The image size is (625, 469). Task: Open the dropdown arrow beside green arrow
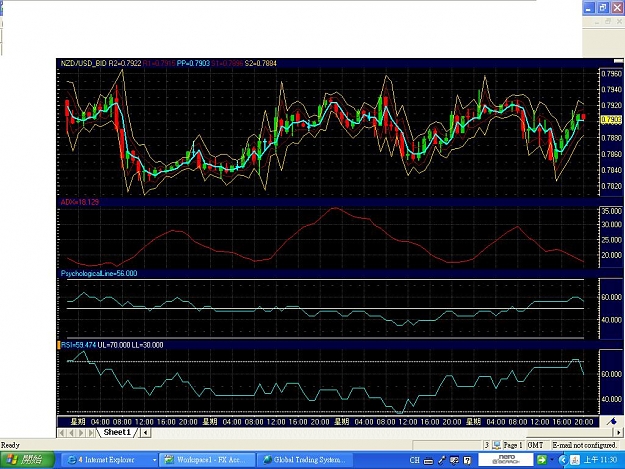tap(552, 460)
